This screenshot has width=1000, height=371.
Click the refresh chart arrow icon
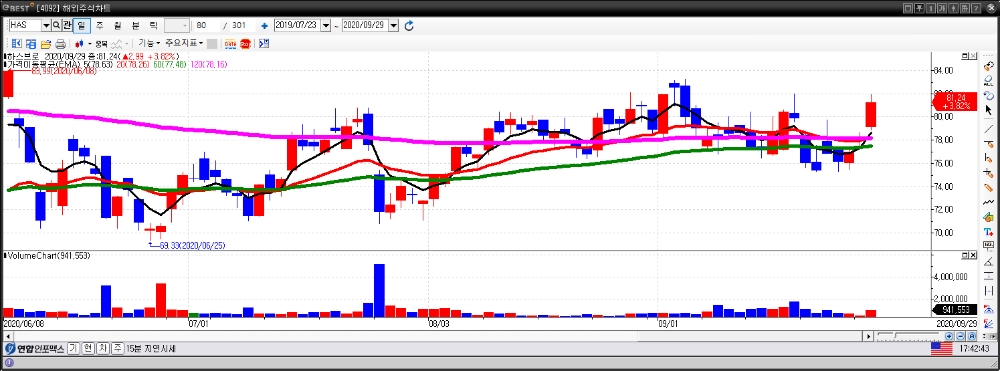pos(409,25)
